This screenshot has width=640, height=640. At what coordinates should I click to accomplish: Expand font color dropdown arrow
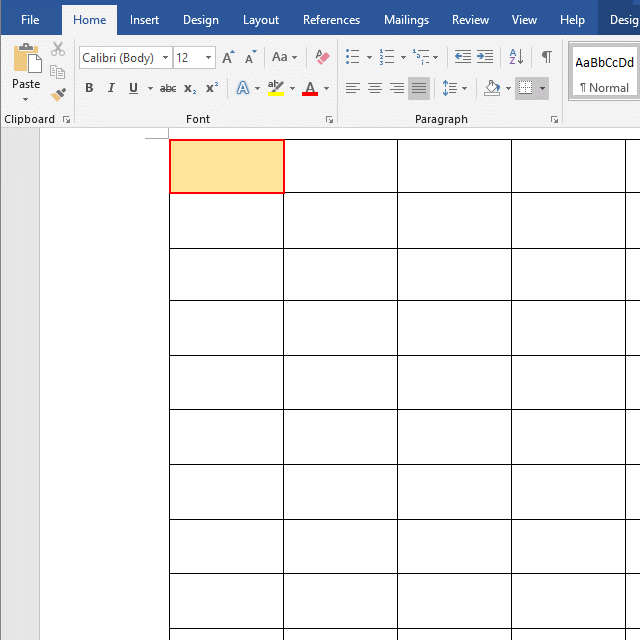tap(326, 89)
